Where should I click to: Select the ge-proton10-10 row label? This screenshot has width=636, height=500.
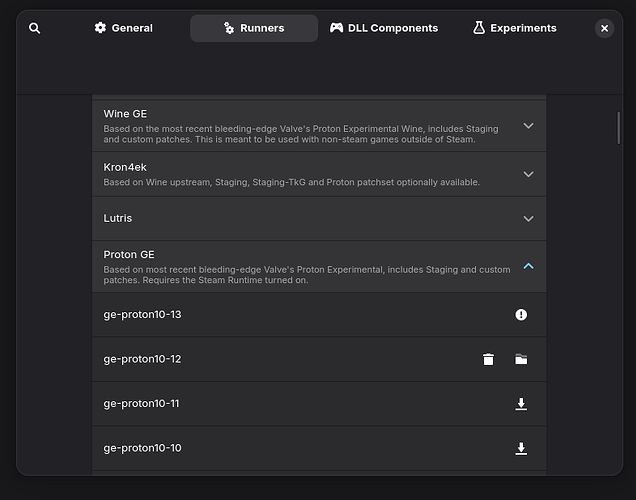142,448
